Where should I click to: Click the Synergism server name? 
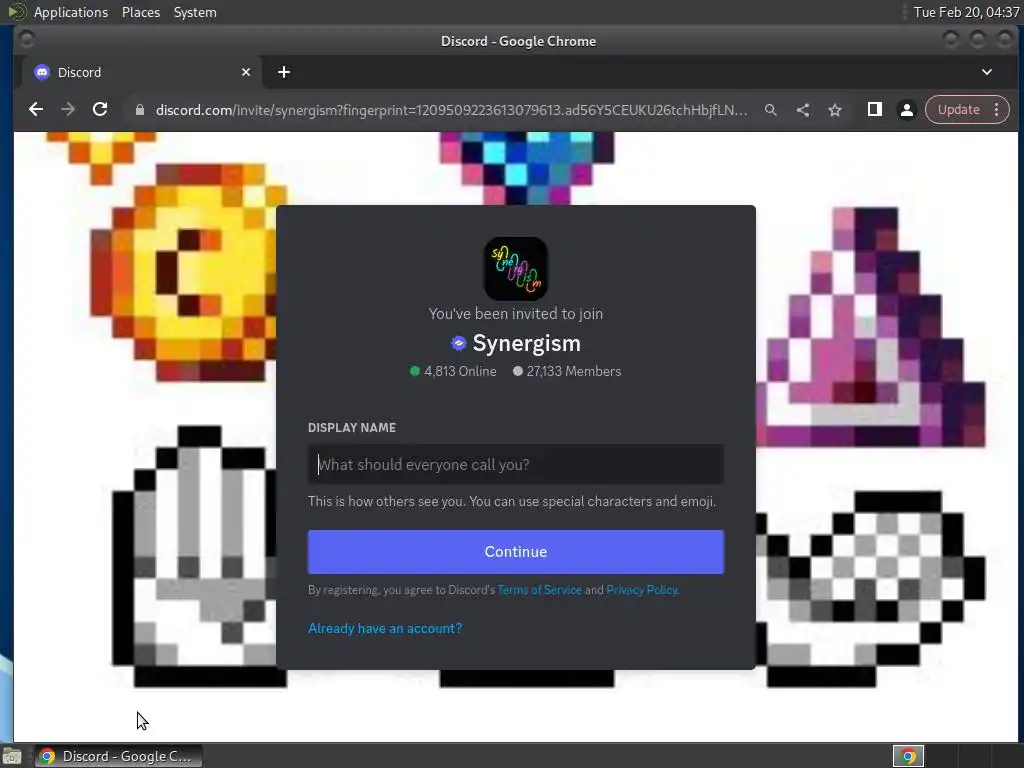point(526,343)
